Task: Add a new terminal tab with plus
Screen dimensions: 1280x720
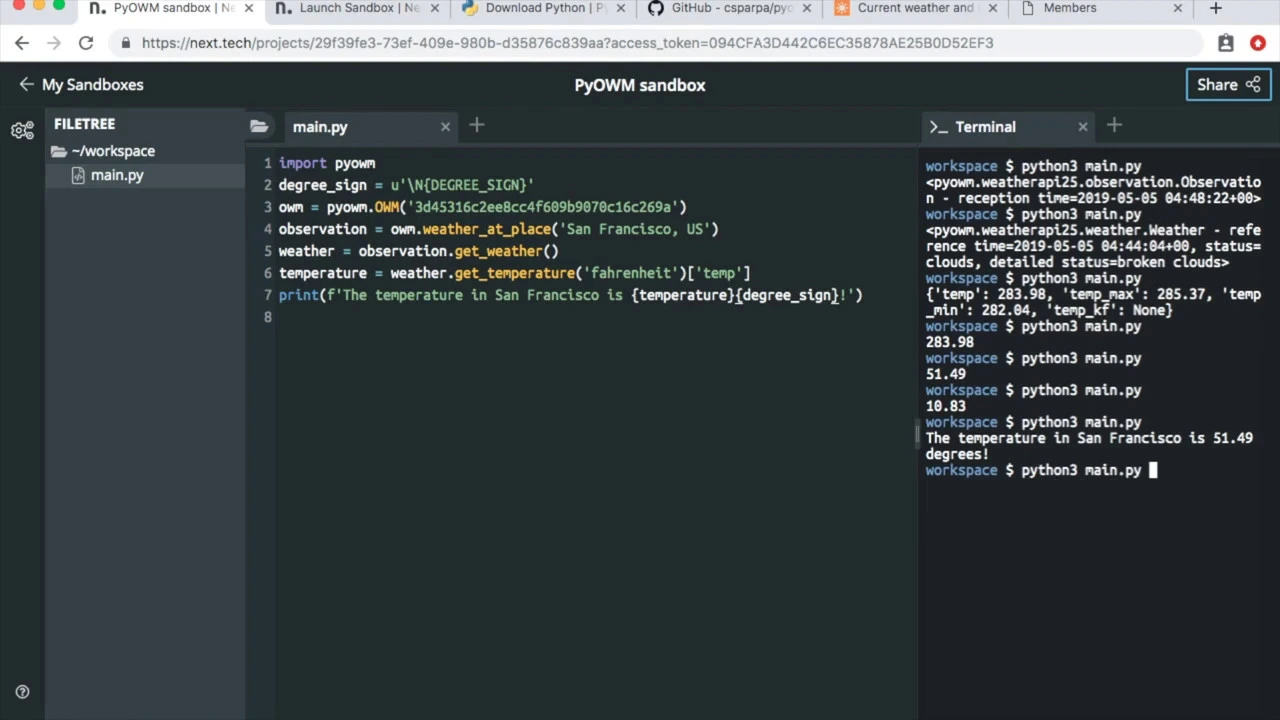Action: tap(1114, 125)
